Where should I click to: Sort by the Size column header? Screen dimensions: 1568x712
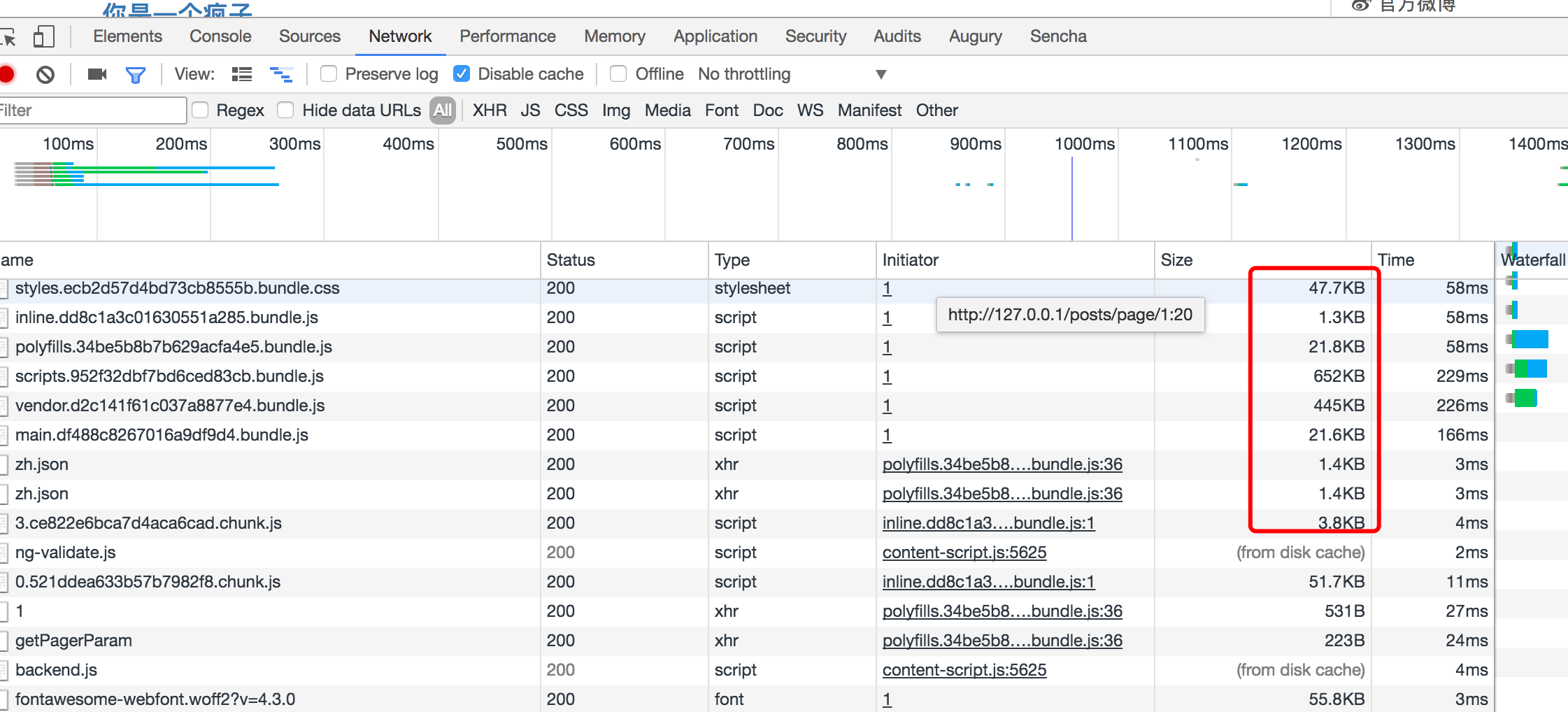(x=1263, y=260)
